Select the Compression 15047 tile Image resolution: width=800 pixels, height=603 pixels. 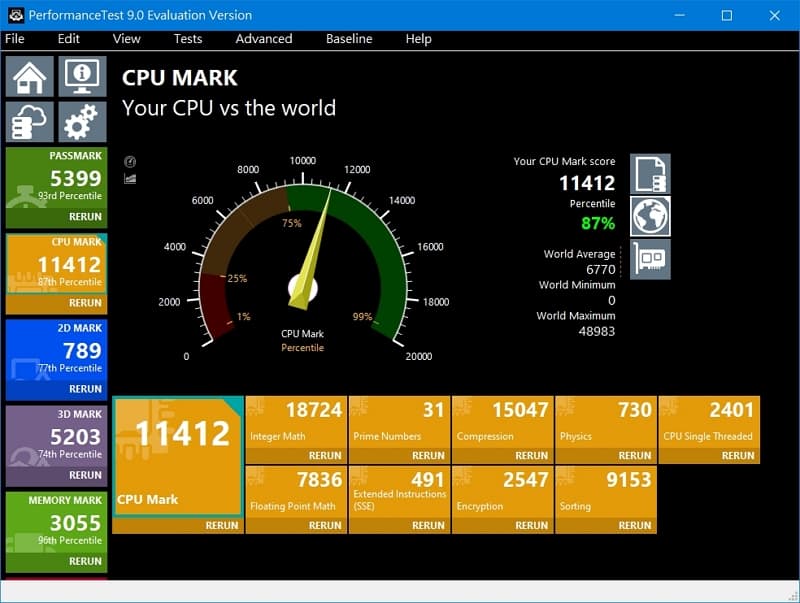coord(503,422)
